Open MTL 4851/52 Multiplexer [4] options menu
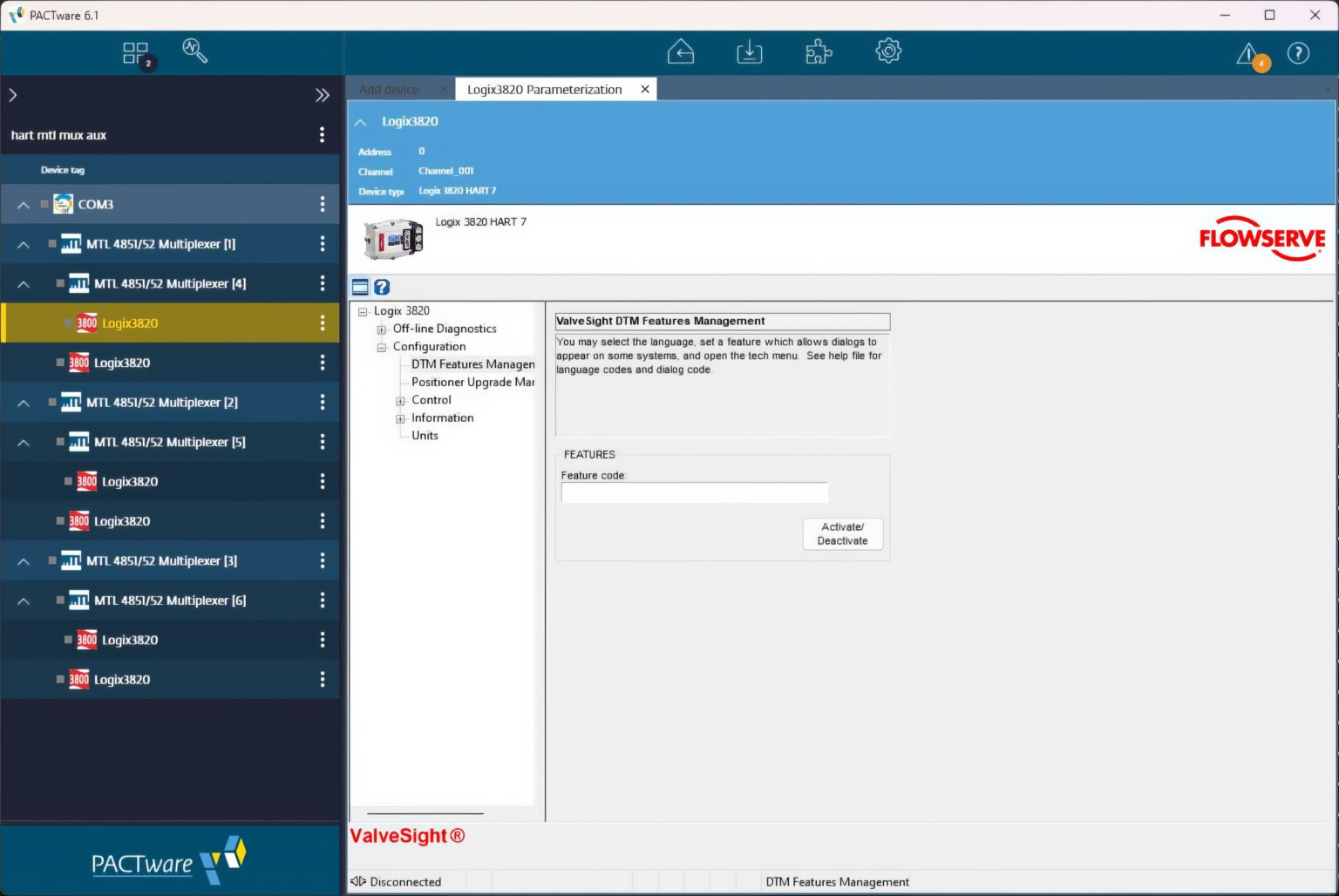The image size is (1339, 896). point(323,283)
